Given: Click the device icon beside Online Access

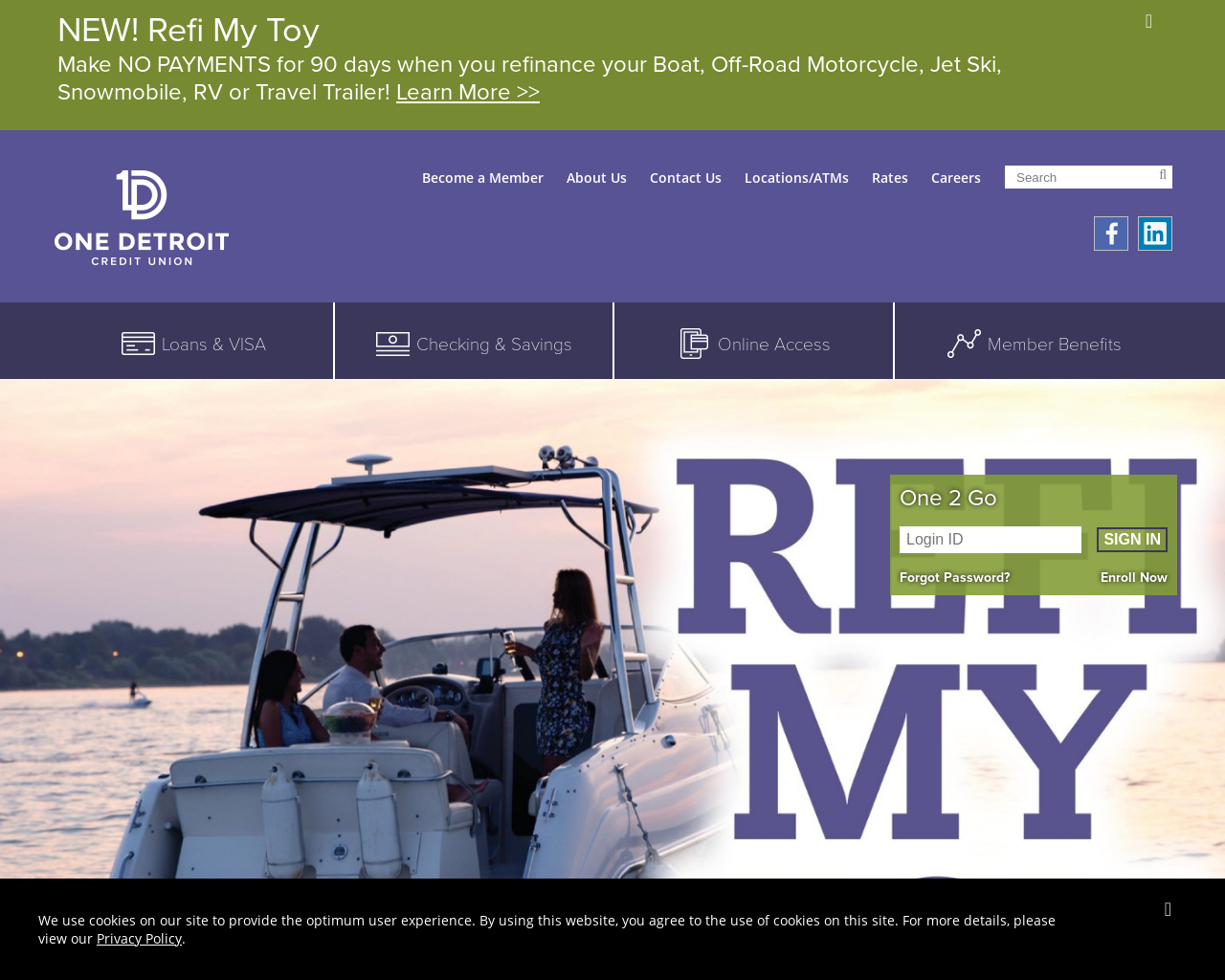Looking at the screenshot, I should (695, 344).
